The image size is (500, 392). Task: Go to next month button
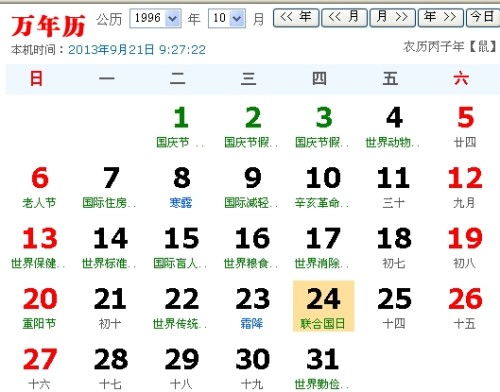(x=393, y=18)
